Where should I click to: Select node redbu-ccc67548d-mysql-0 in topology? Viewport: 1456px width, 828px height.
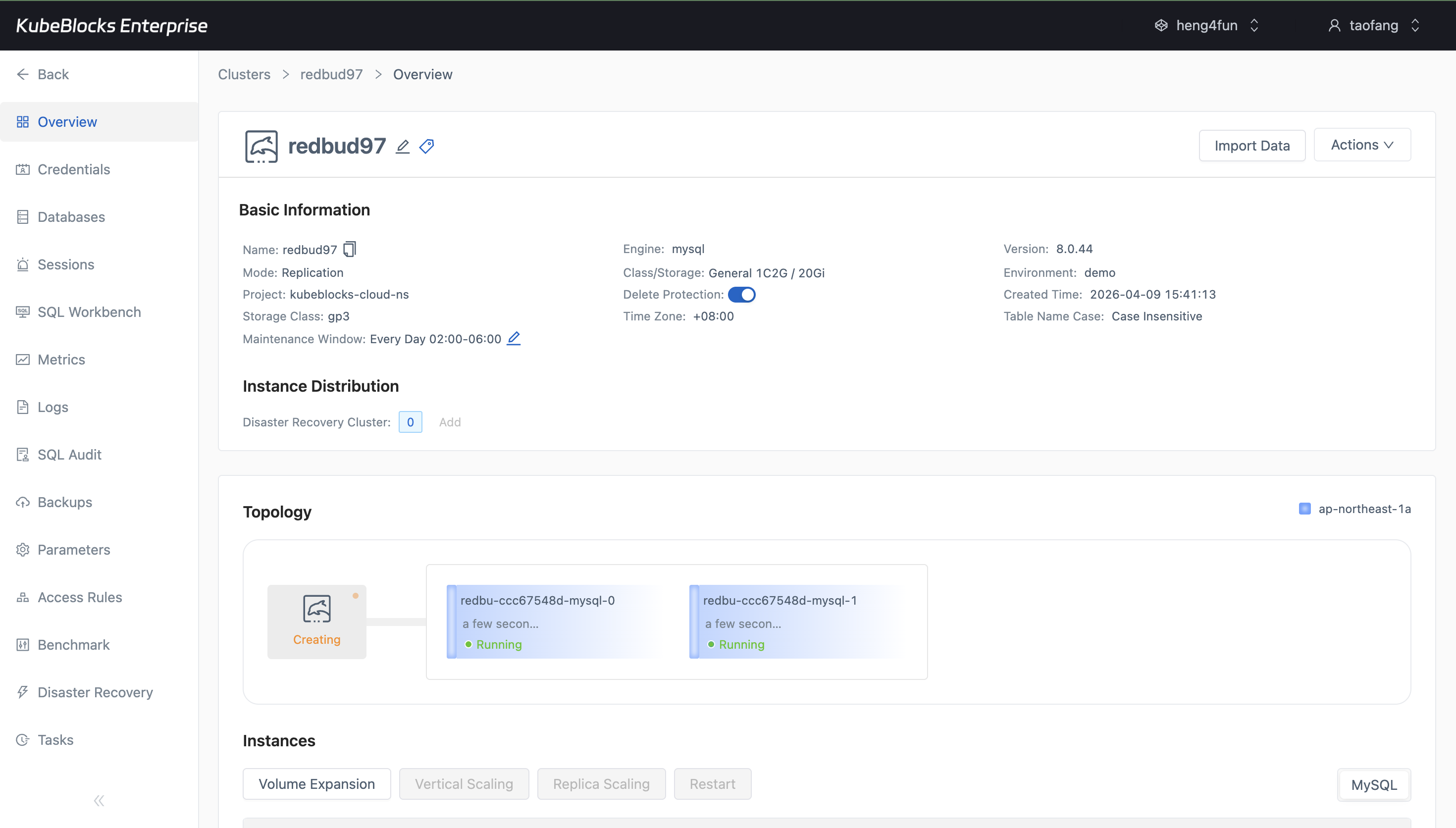pyautogui.click(x=558, y=621)
